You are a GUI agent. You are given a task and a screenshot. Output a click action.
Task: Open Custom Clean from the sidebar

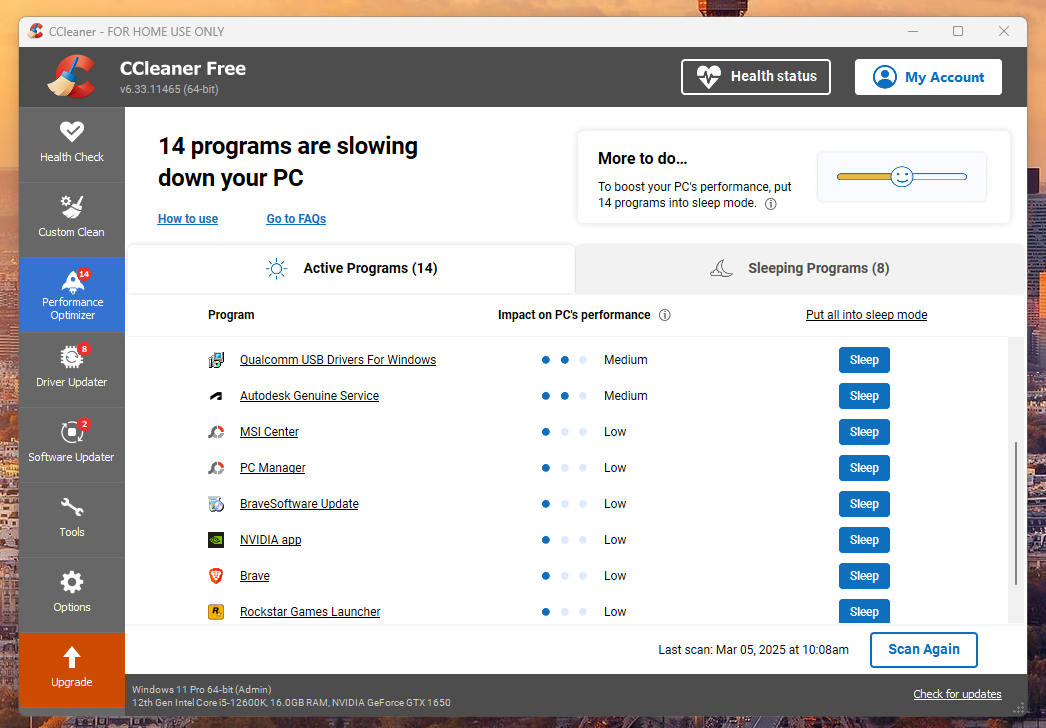pos(72,220)
